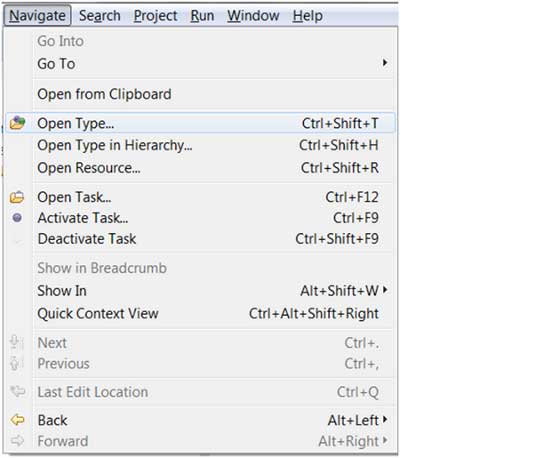Click the Previous annotation icon

pyautogui.click(x=16, y=363)
